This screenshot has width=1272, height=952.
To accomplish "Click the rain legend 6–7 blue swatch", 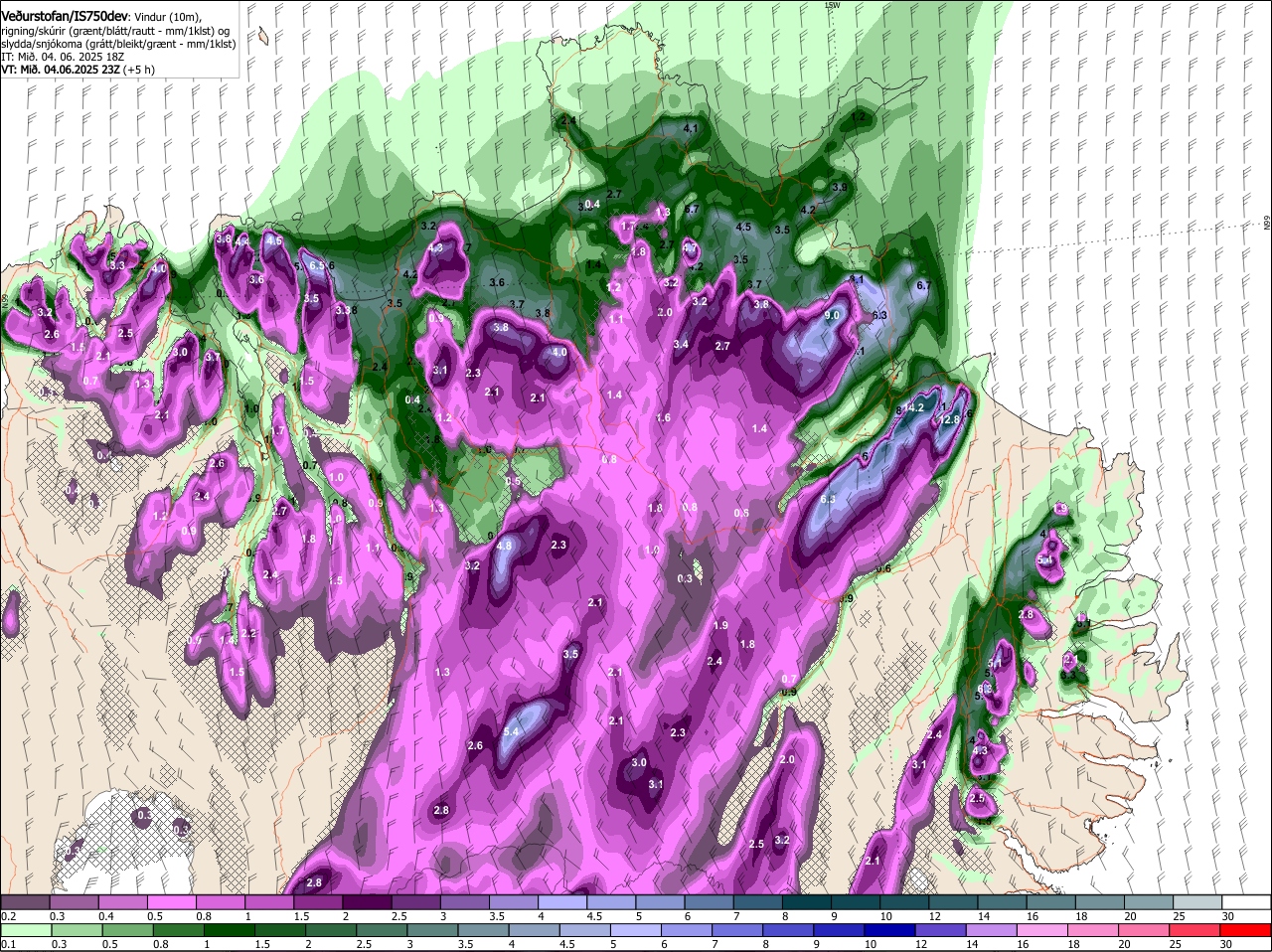I will pyautogui.click(x=687, y=930).
